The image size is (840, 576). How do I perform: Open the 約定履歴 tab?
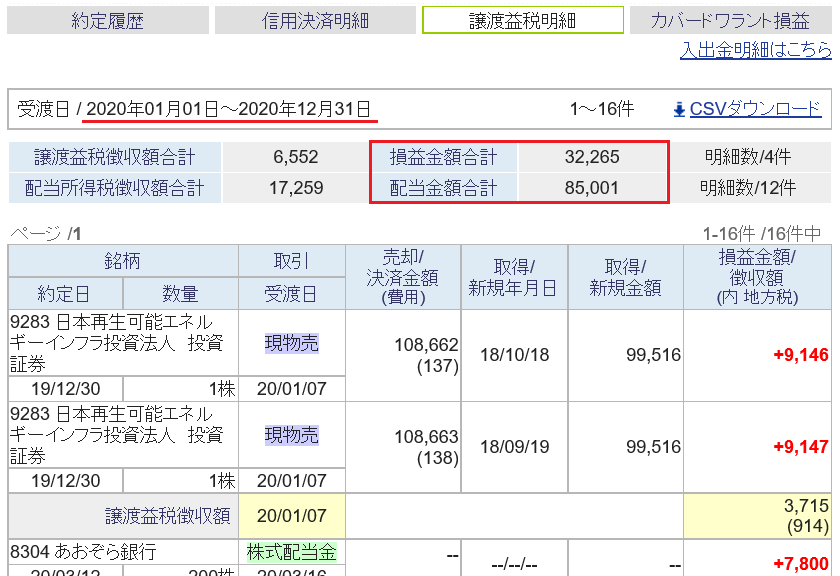coord(108,20)
